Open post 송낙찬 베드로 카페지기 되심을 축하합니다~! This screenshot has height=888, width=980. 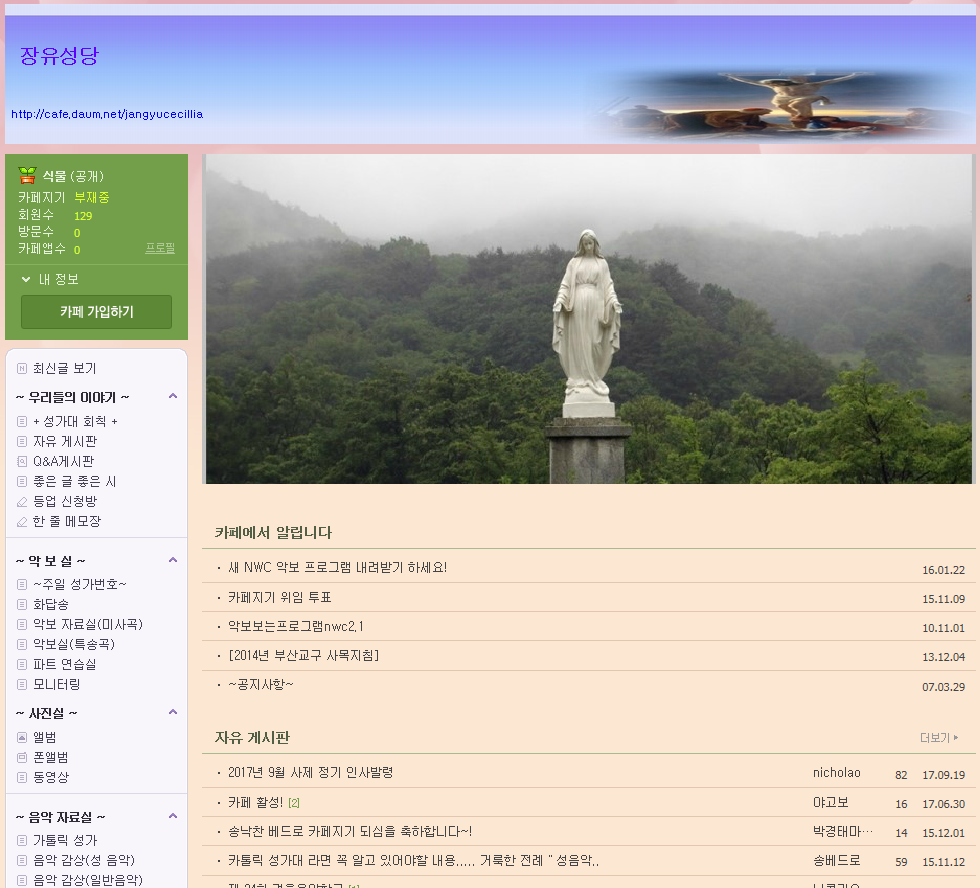point(350,831)
